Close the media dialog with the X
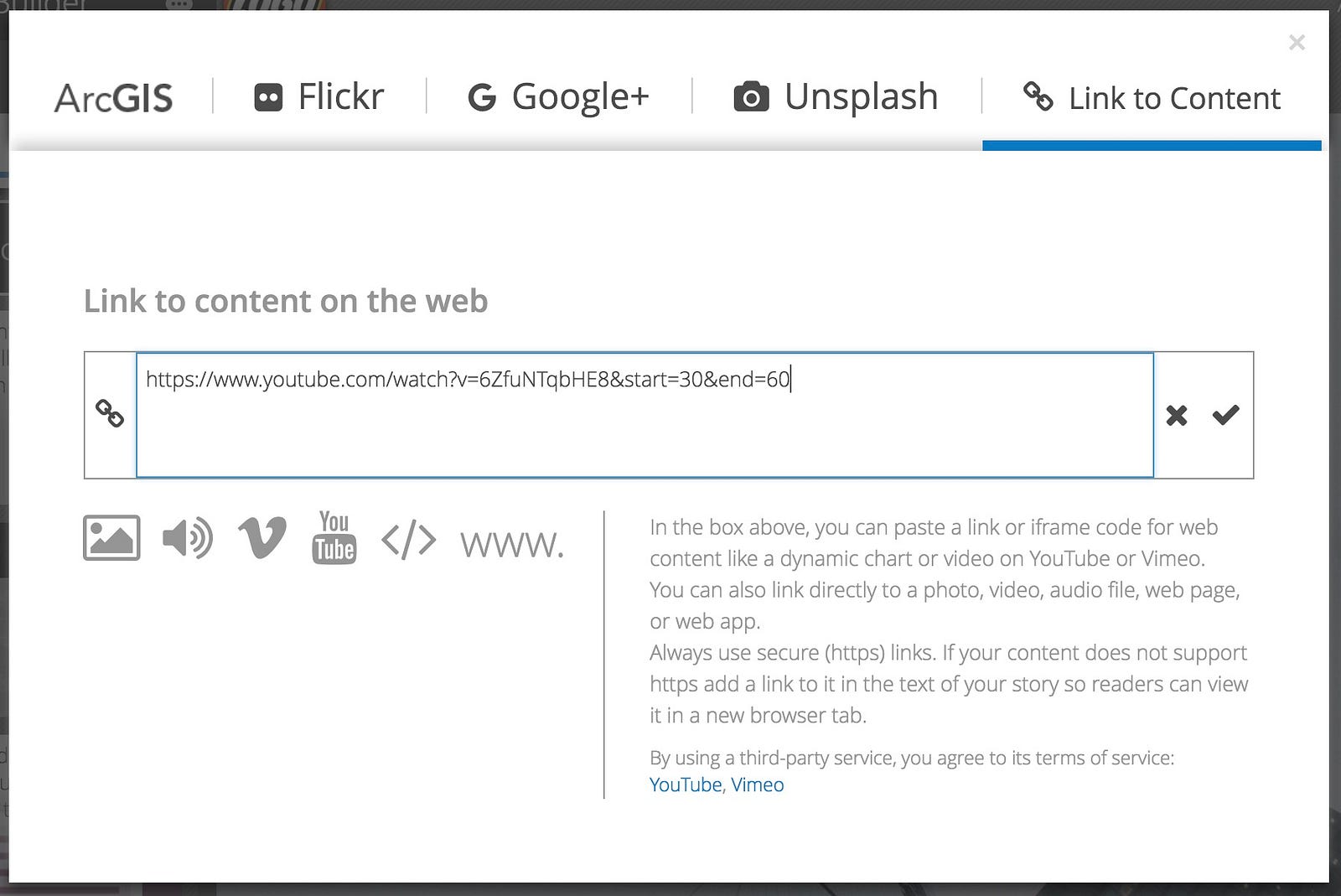1341x896 pixels. 1297,42
